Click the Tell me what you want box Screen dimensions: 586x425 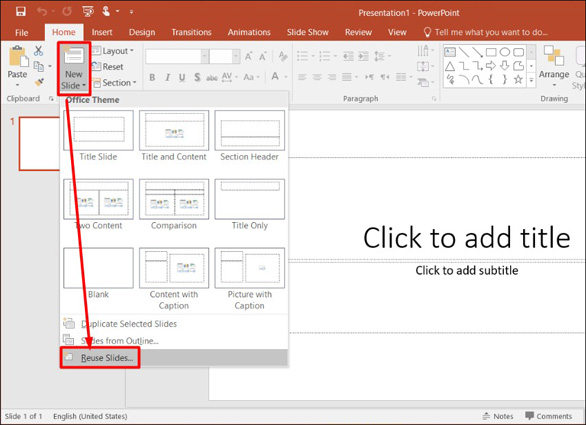[x=486, y=33]
